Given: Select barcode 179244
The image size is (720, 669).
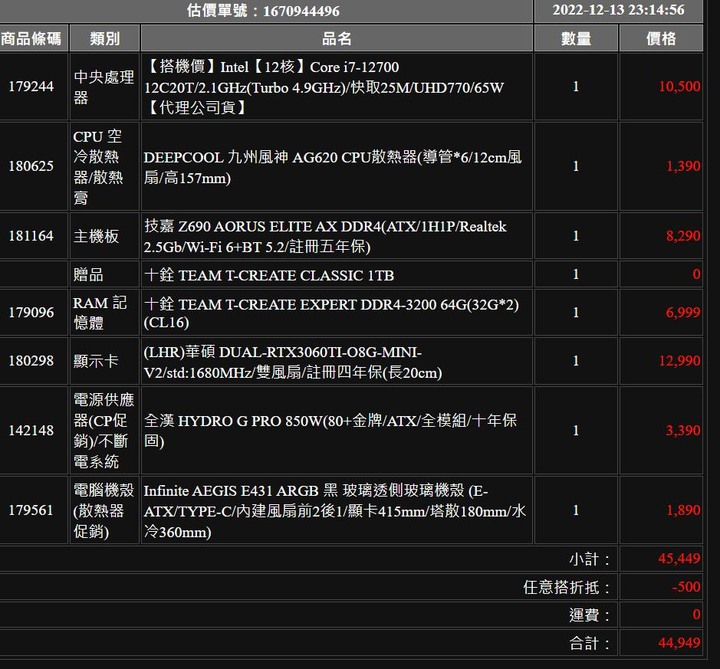Looking at the screenshot, I should pos(31,86).
